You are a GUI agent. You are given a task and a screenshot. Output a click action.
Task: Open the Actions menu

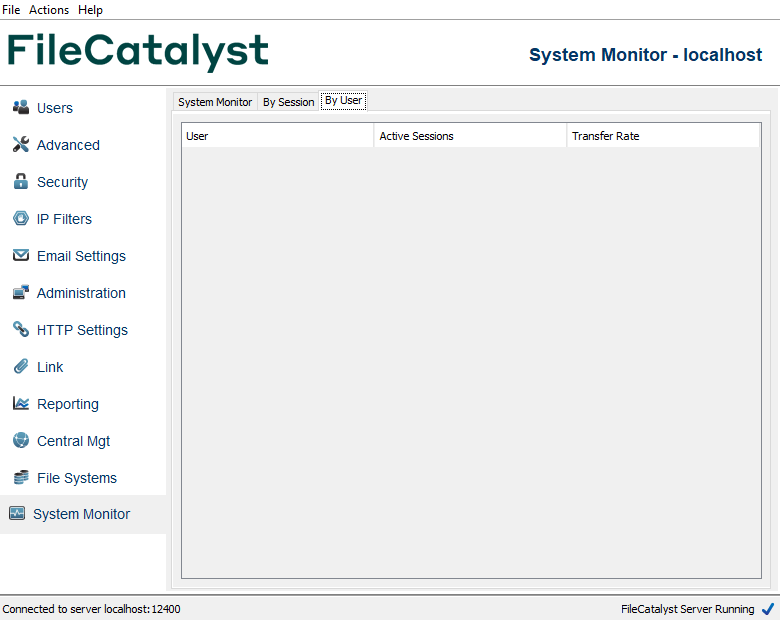(49, 9)
